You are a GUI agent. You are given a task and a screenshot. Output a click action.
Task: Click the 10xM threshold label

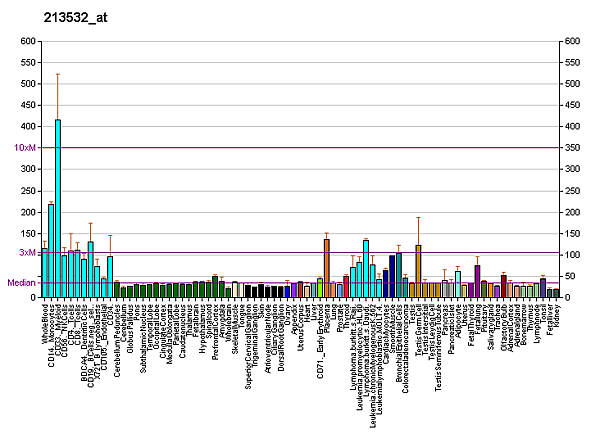(x=26, y=148)
